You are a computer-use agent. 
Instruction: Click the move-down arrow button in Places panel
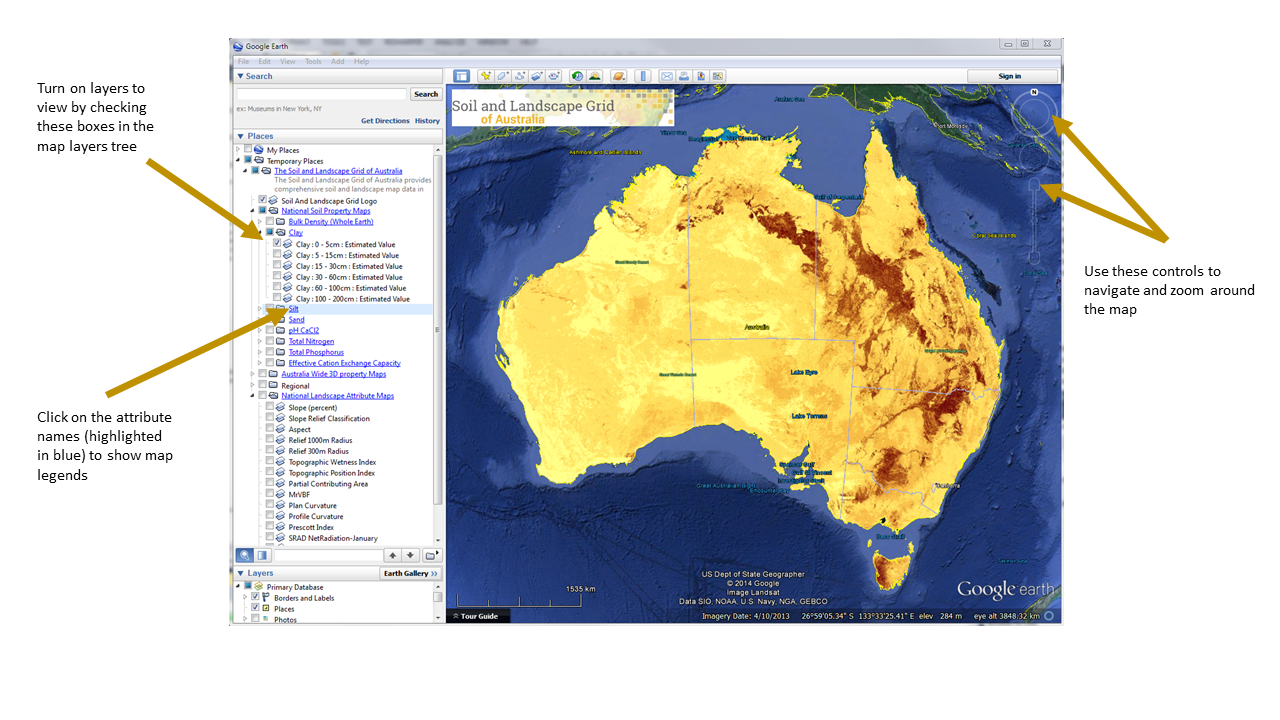[410, 555]
